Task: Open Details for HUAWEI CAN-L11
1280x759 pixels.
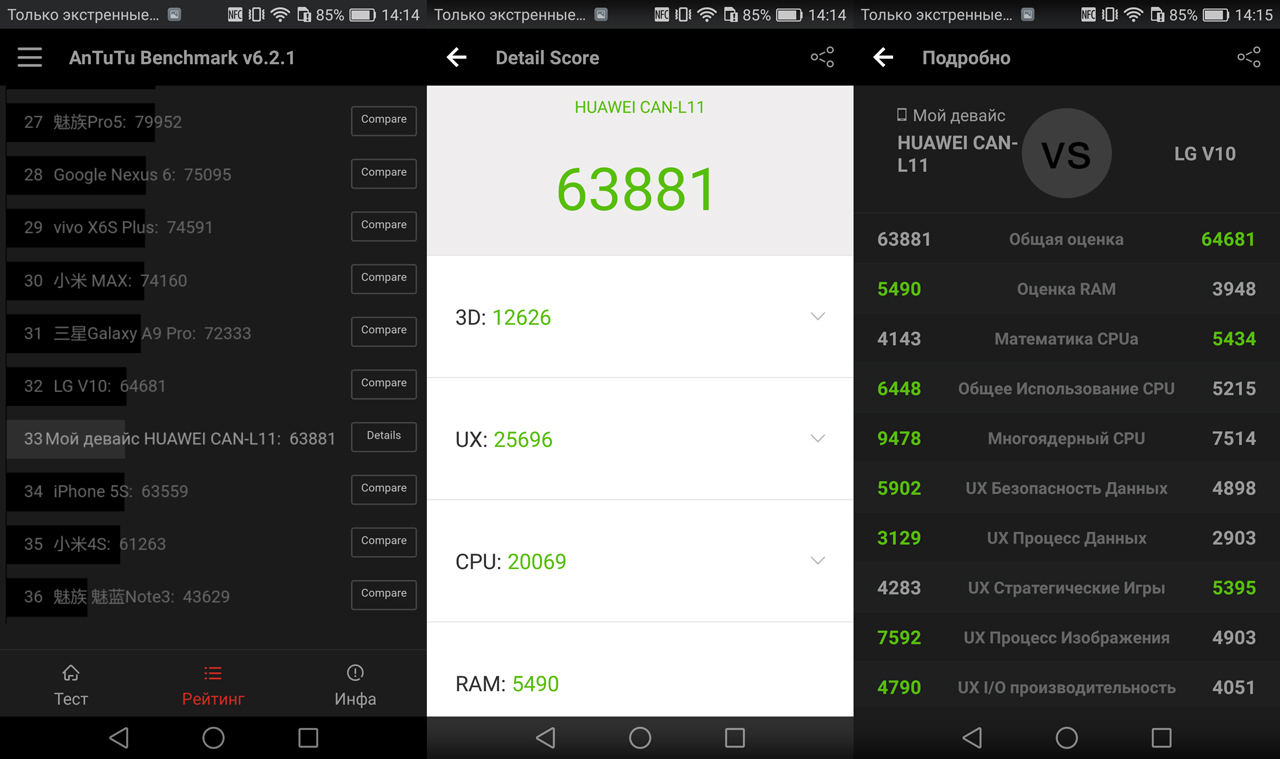Action: [384, 436]
